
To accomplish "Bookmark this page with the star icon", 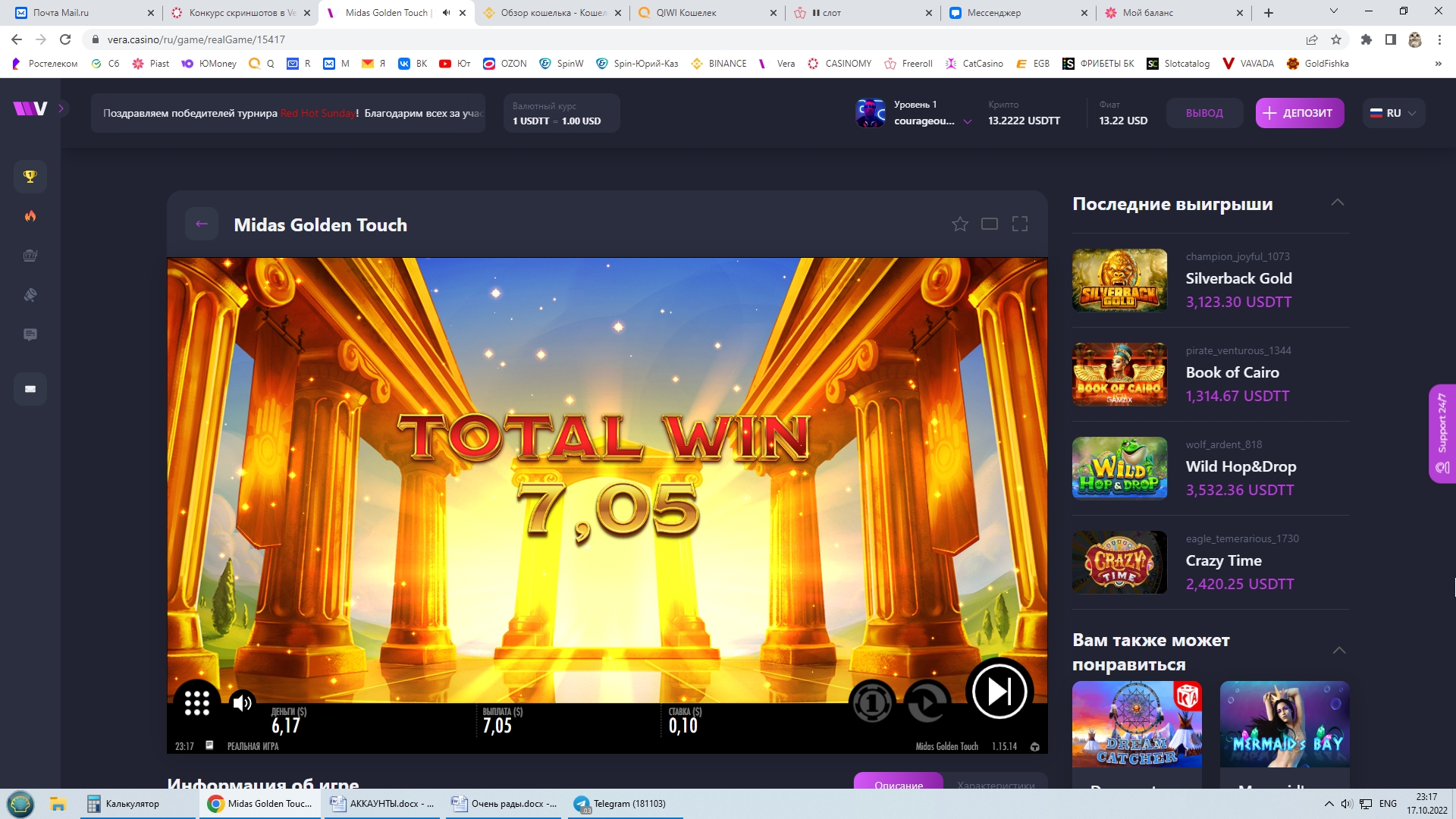I will pos(1336,39).
